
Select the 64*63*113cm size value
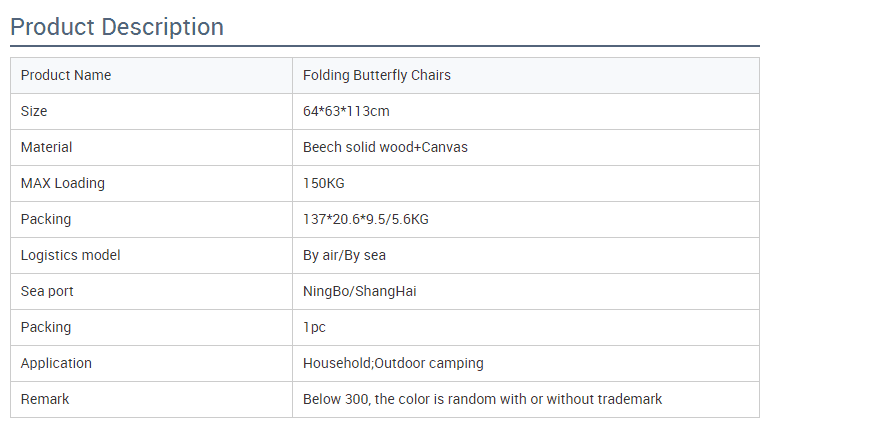click(346, 111)
